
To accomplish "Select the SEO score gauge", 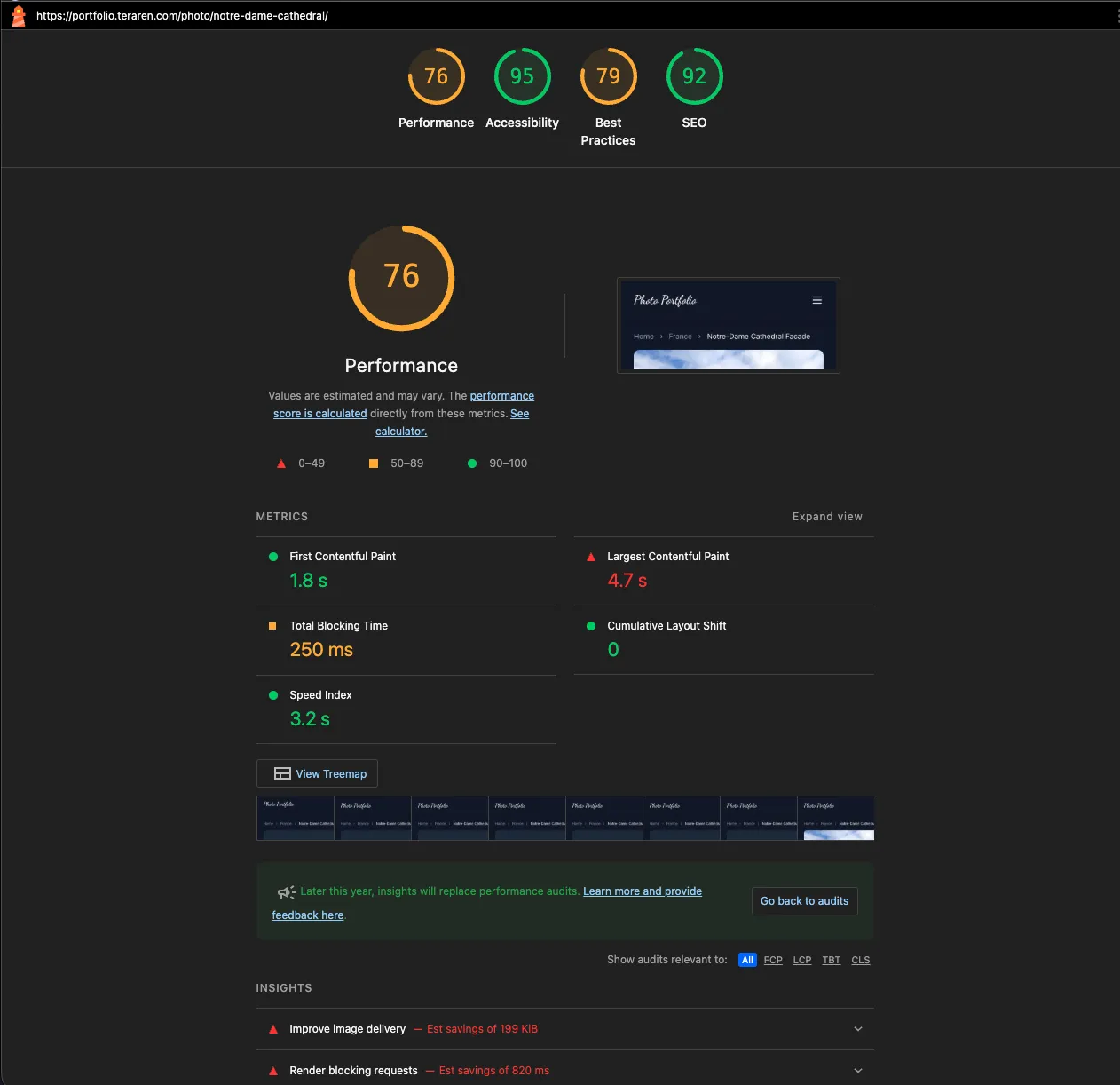I will pyautogui.click(x=694, y=76).
